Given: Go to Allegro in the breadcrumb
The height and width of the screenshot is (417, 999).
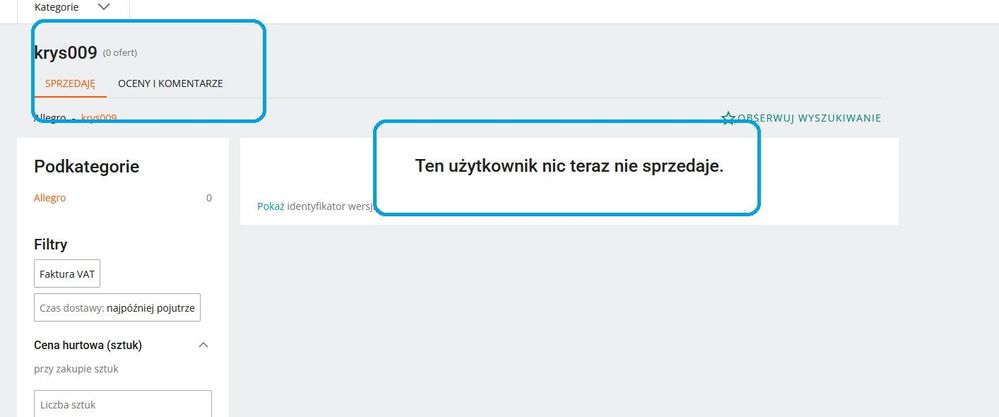Looking at the screenshot, I should [x=49, y=118].
